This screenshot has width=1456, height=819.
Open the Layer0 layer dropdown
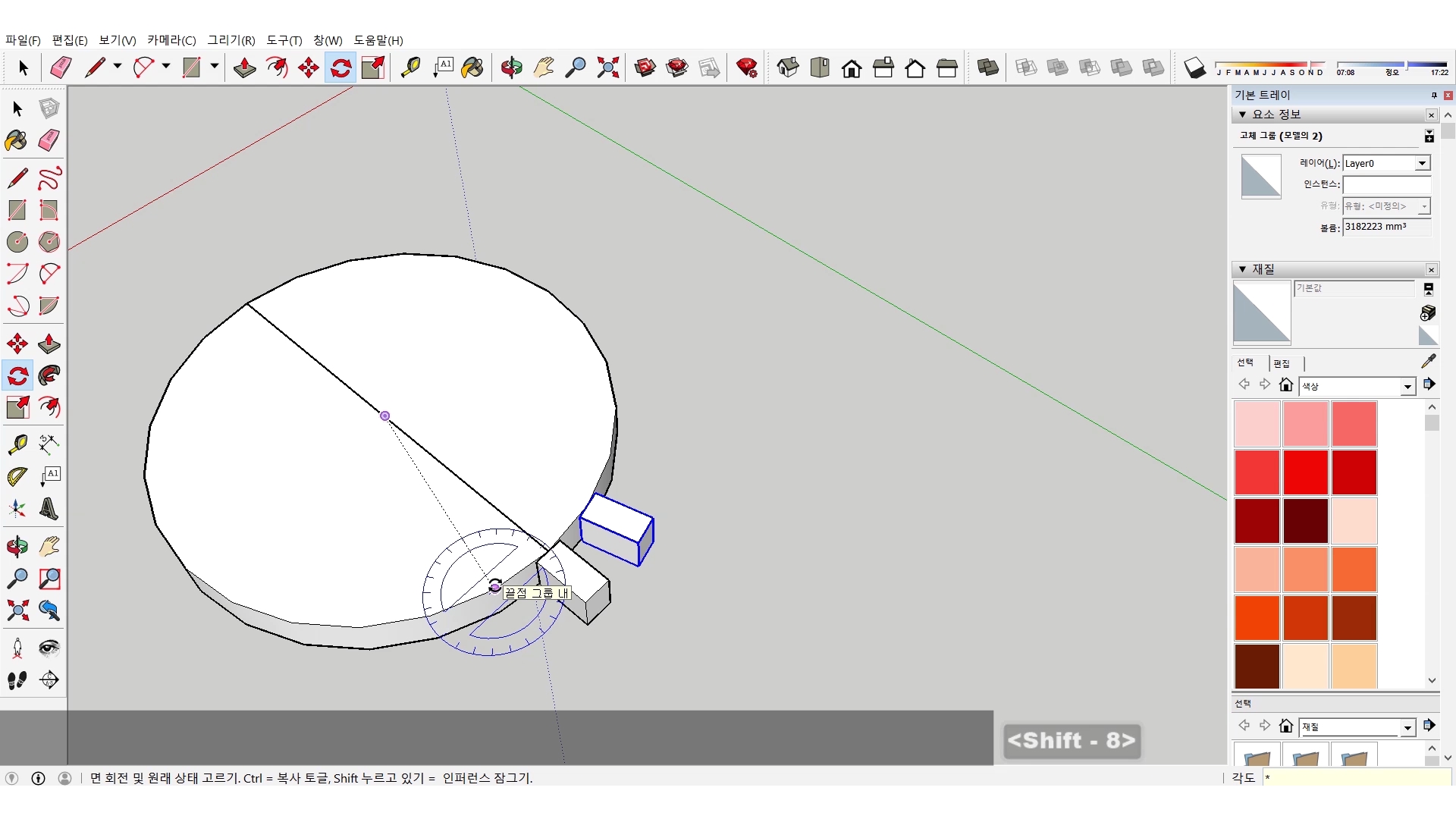point(1422,163)
